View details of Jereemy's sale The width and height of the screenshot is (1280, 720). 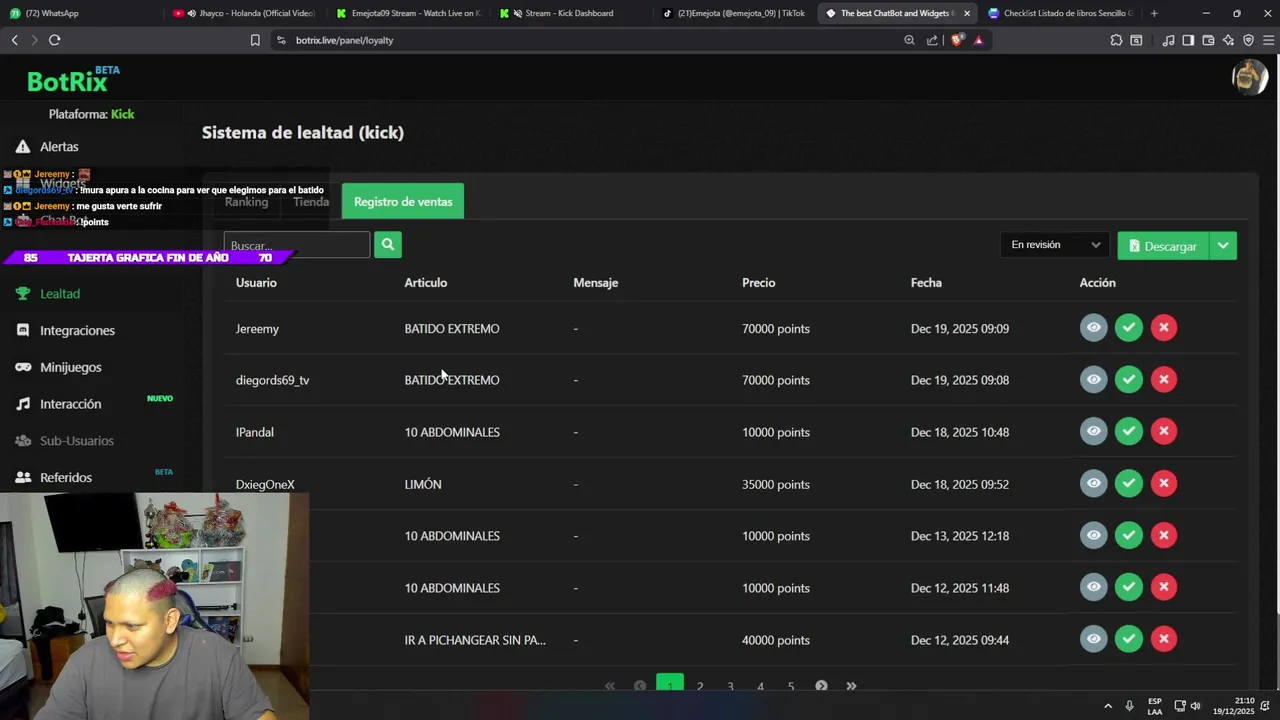(x=1094, y=328)
